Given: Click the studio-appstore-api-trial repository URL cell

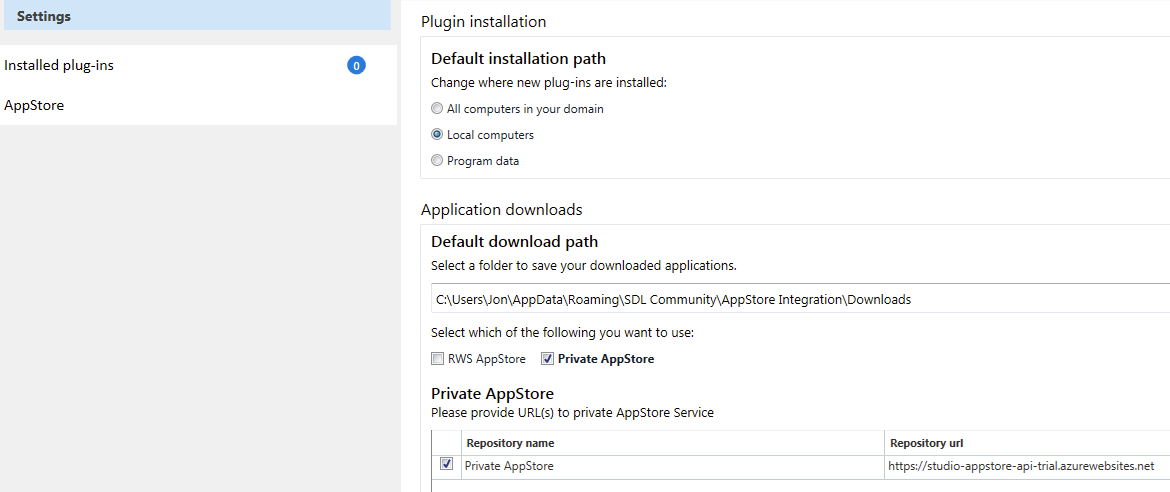Looking at the screenshot, I should [x=1027, y=467].
